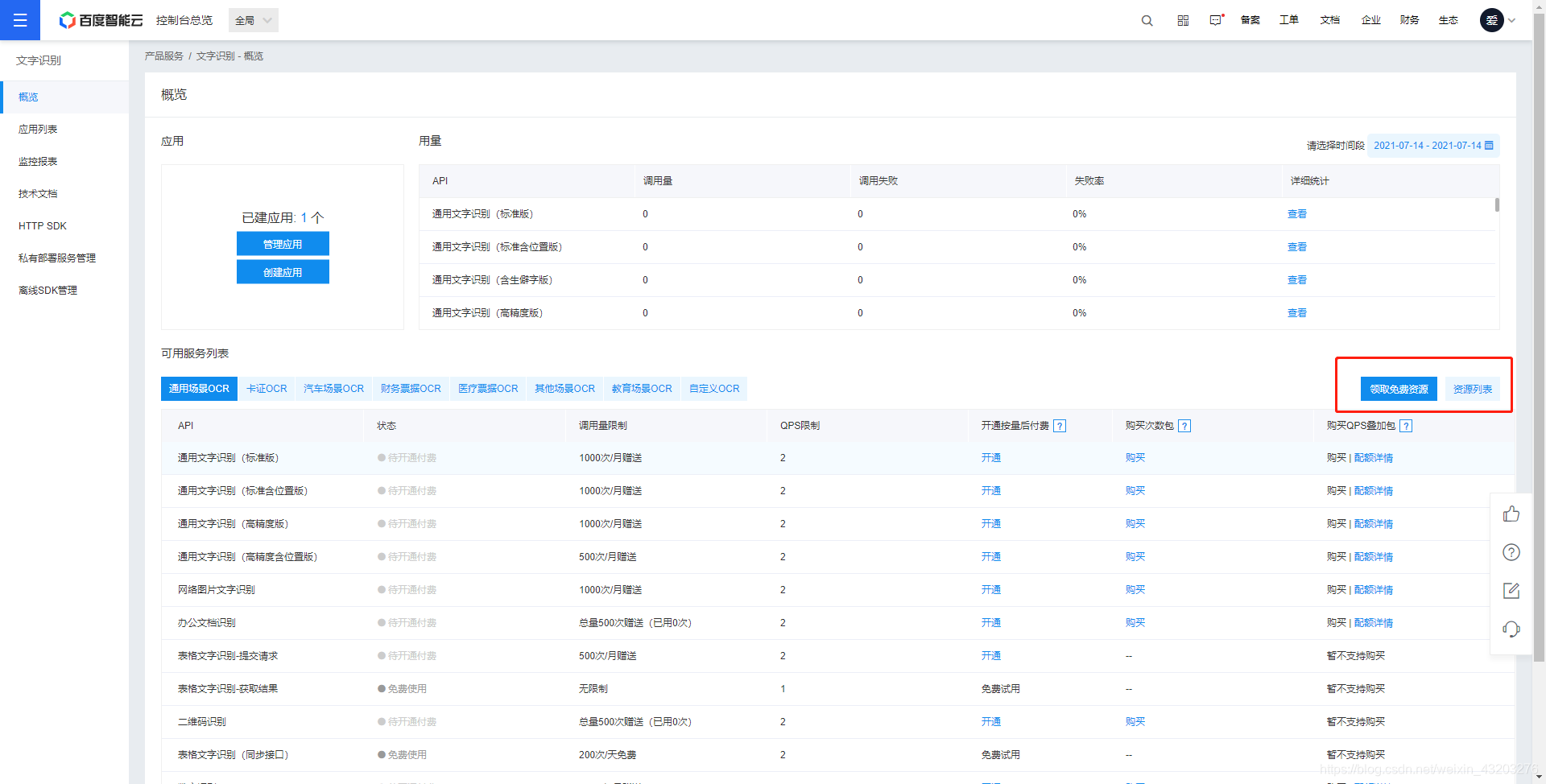Click the 调用量限制 column header
This screenshot has width=1546, height=784.
point(603,426)
